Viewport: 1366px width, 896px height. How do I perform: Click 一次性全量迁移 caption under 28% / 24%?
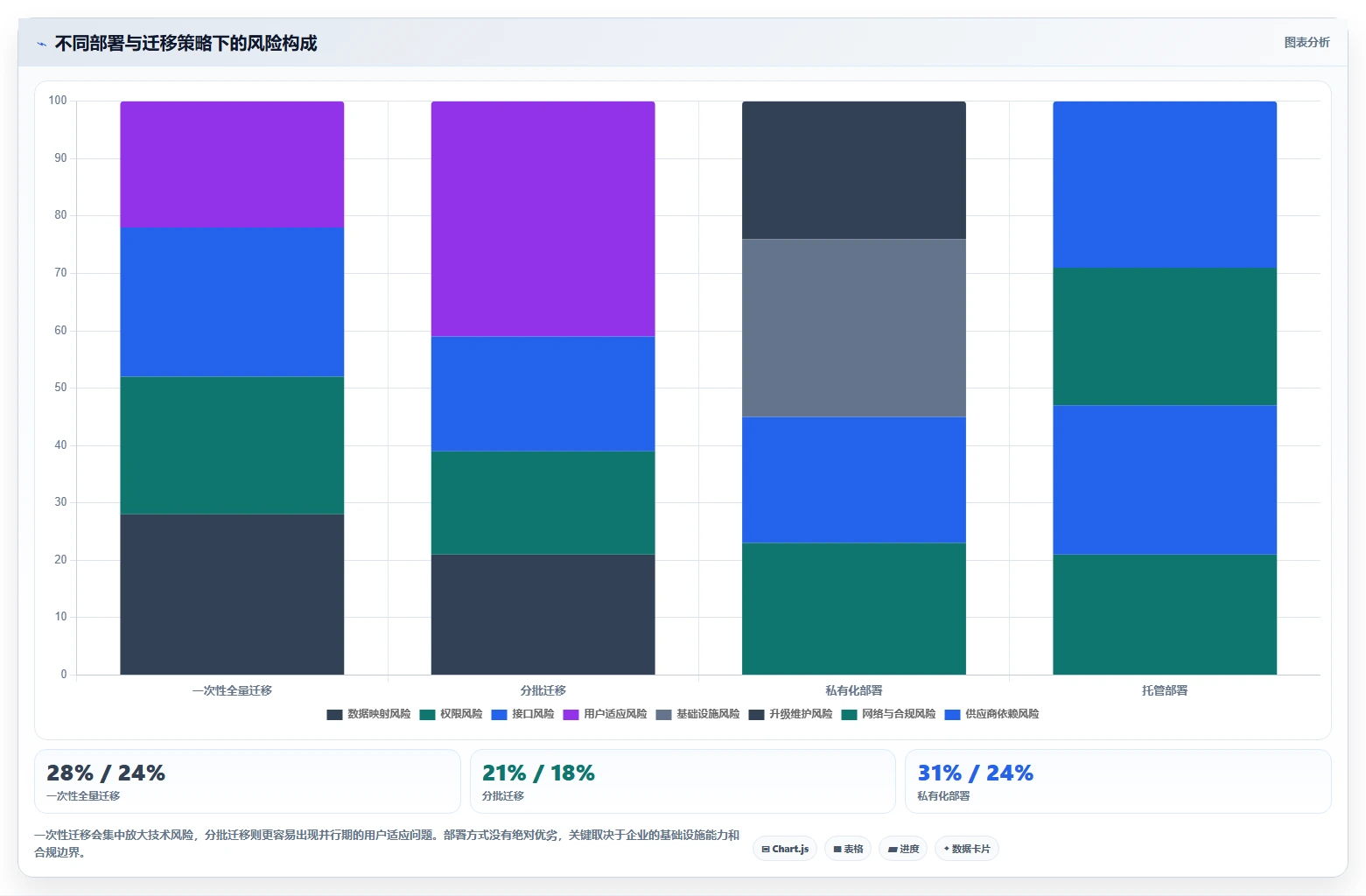pos(83,796)
